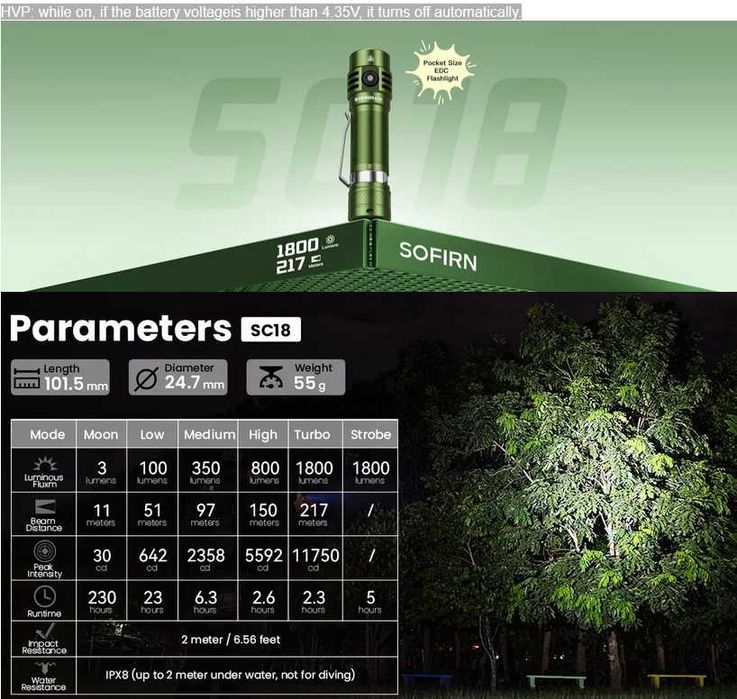Viewport: 737px width, 699px height.
Task: Click the 97 meters beam distance cell
Action: [206, 514]
